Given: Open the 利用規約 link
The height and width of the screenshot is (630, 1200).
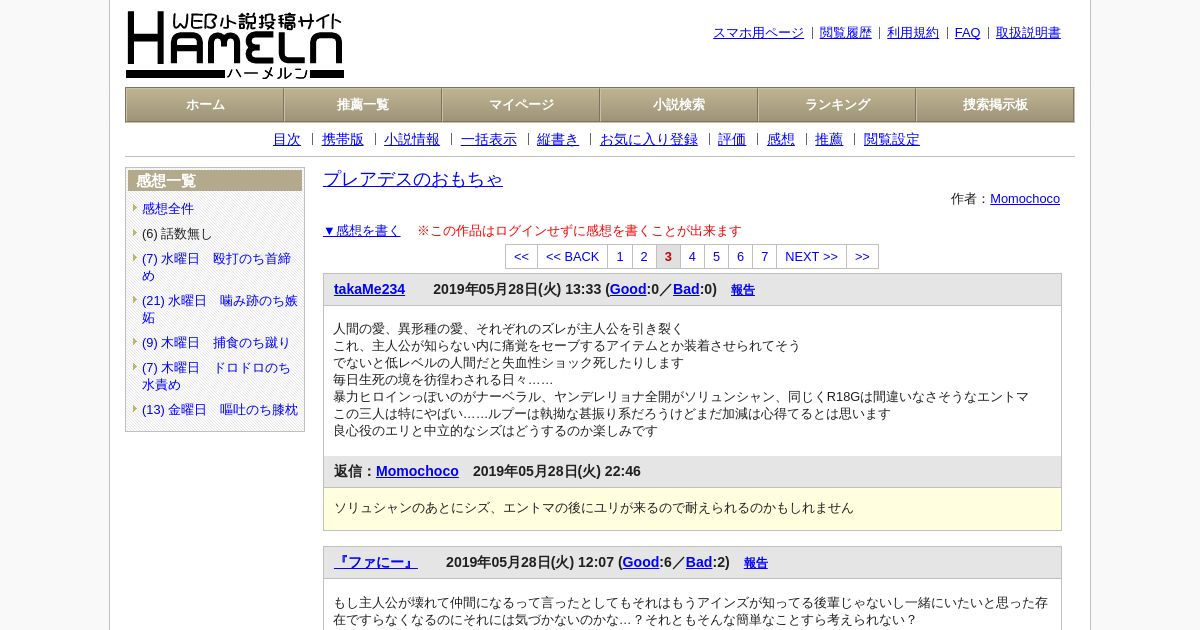Looking at the screenshot, I should click(x=913, y=33).
